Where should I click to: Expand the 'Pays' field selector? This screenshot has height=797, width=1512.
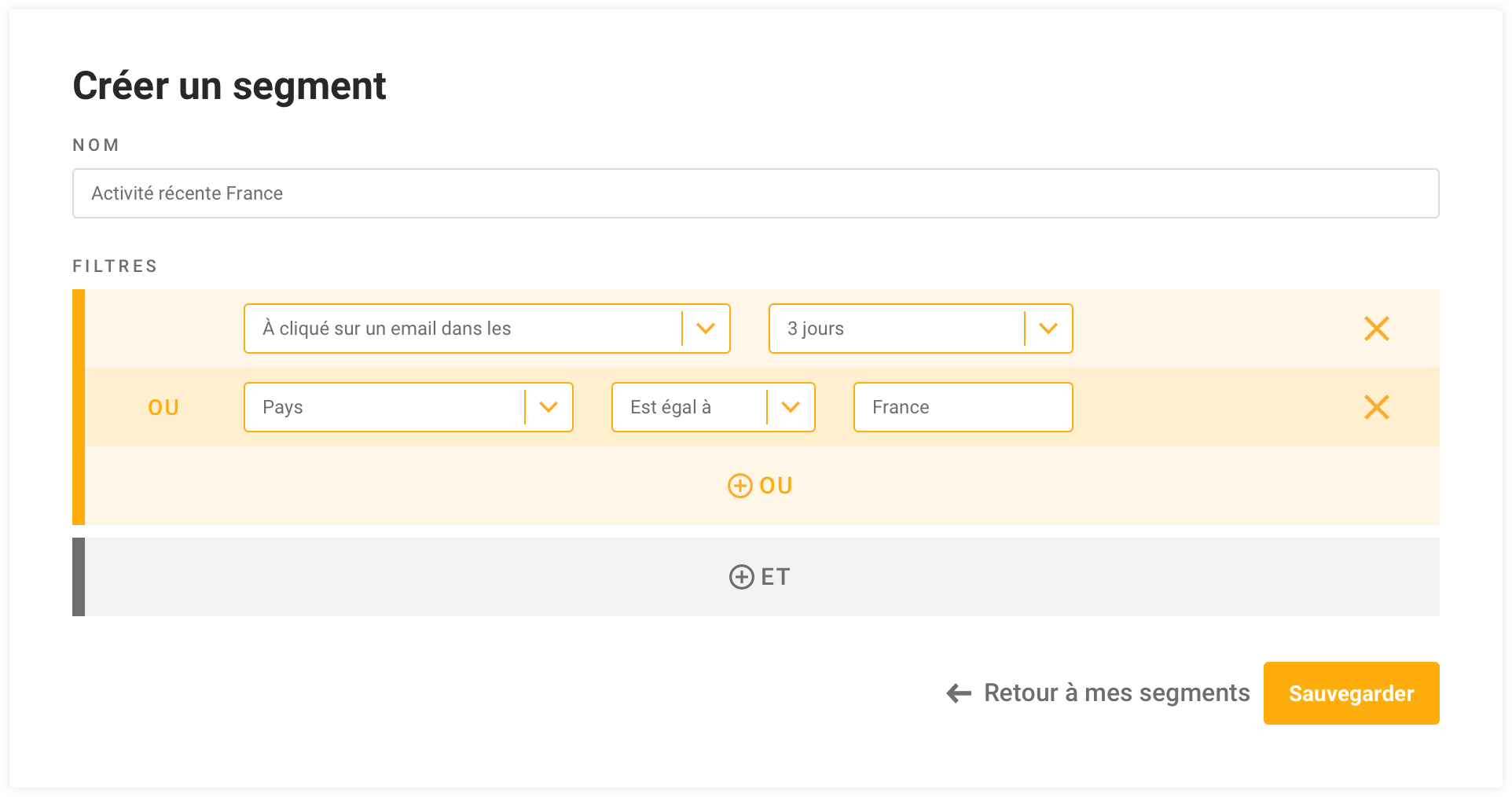(385, 407)
